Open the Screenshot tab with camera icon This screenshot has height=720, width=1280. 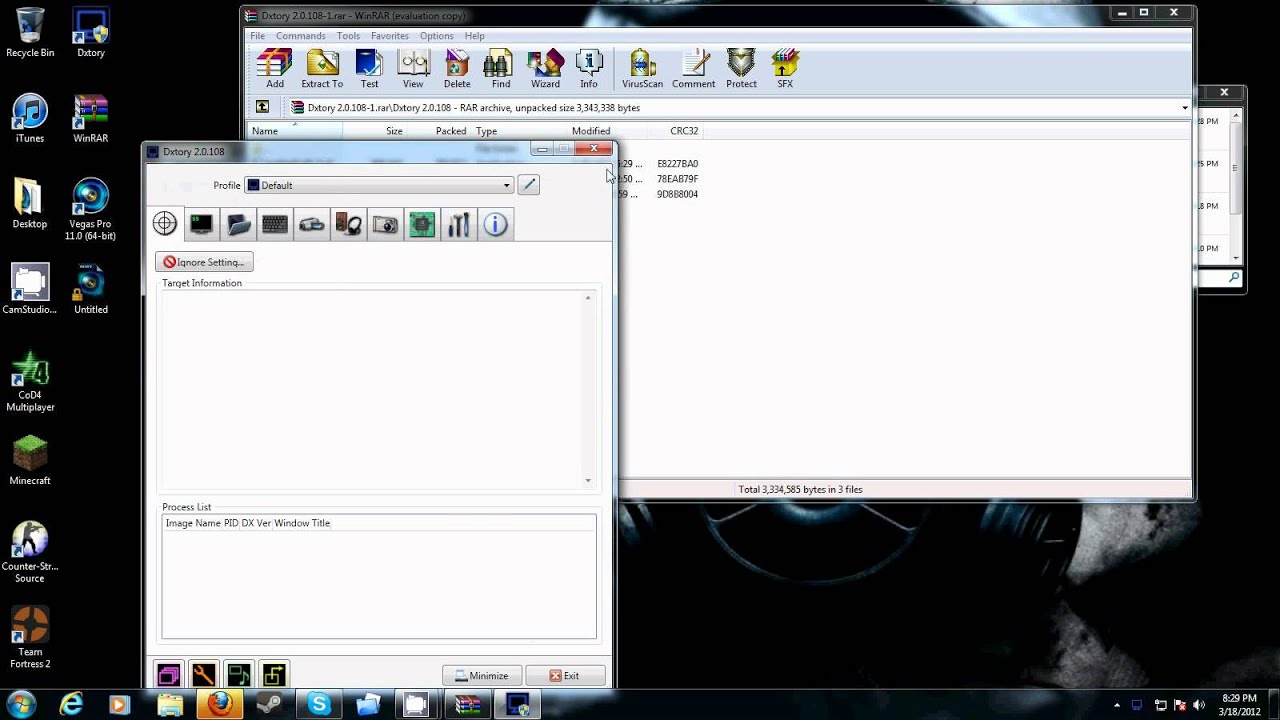[386, 224]
